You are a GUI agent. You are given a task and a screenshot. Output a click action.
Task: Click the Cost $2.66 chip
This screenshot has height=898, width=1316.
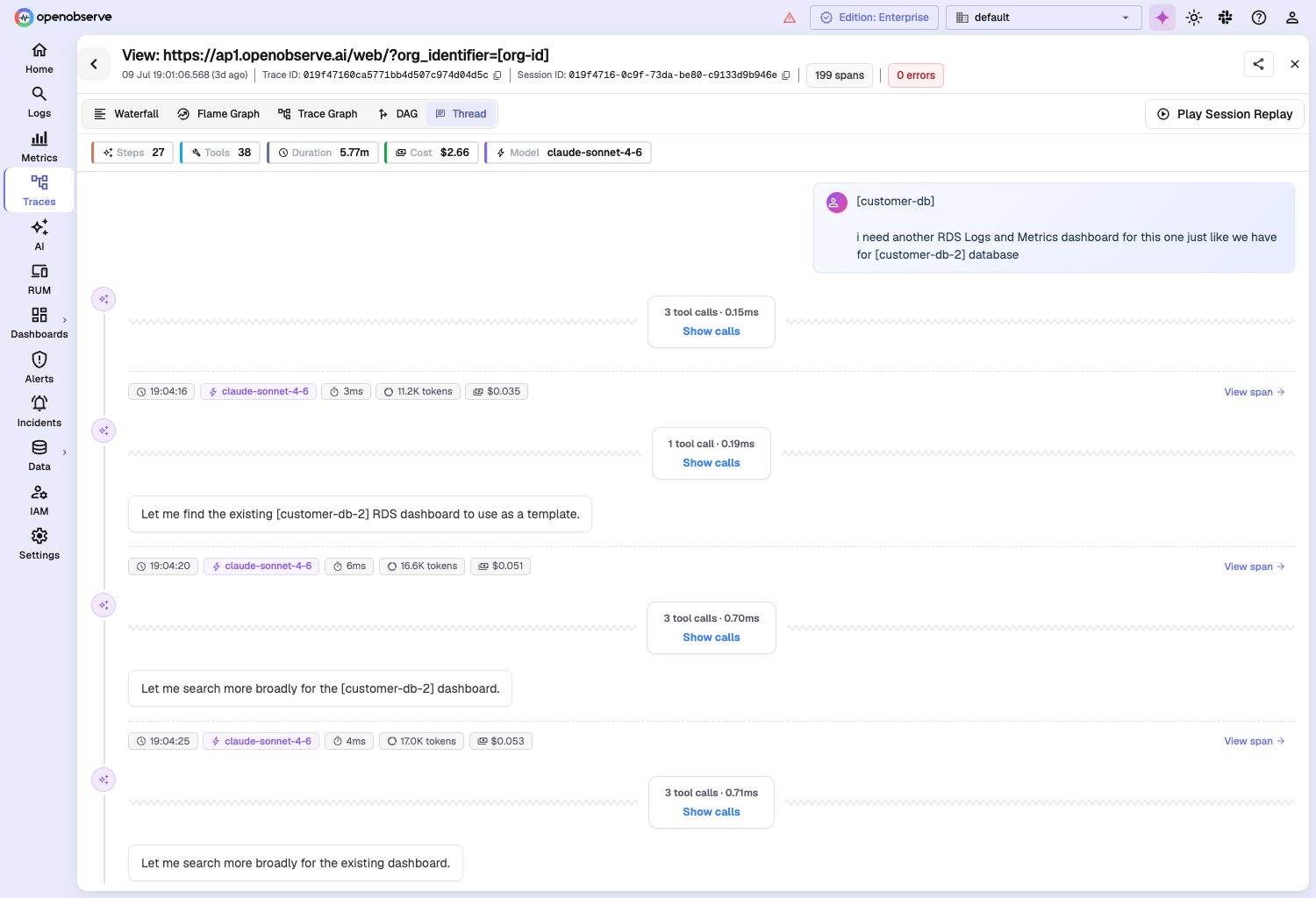point(432,153)
